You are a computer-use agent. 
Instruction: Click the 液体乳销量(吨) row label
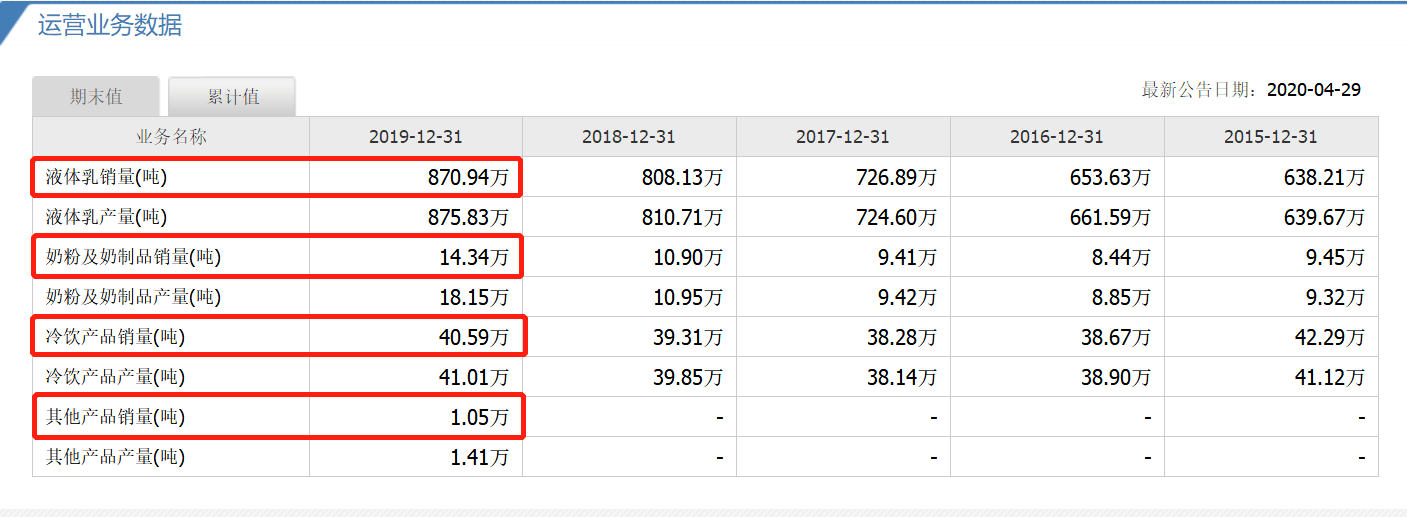click(x=106, y=178)
